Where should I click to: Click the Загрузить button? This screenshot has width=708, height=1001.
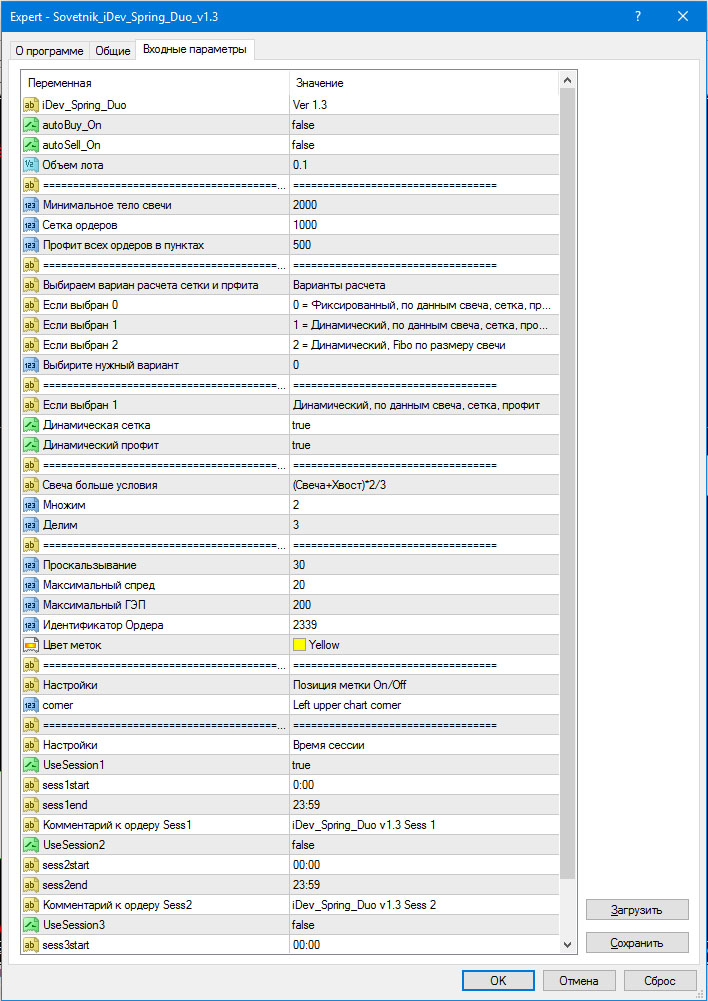tap(637, 910)
